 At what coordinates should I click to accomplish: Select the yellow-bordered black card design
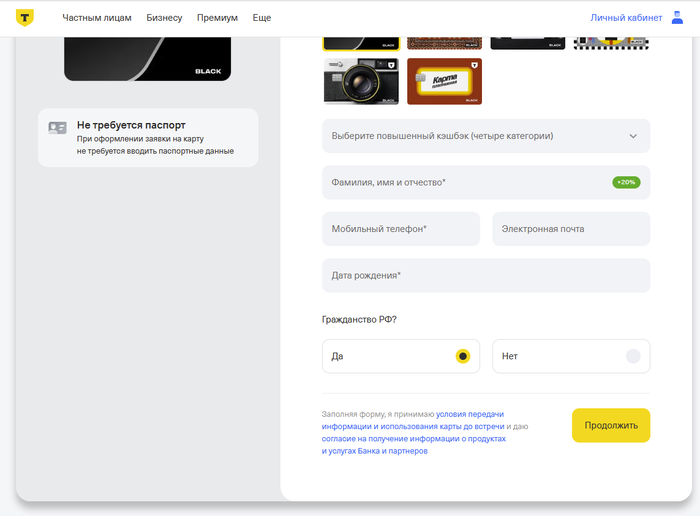(x=361, y=42)
